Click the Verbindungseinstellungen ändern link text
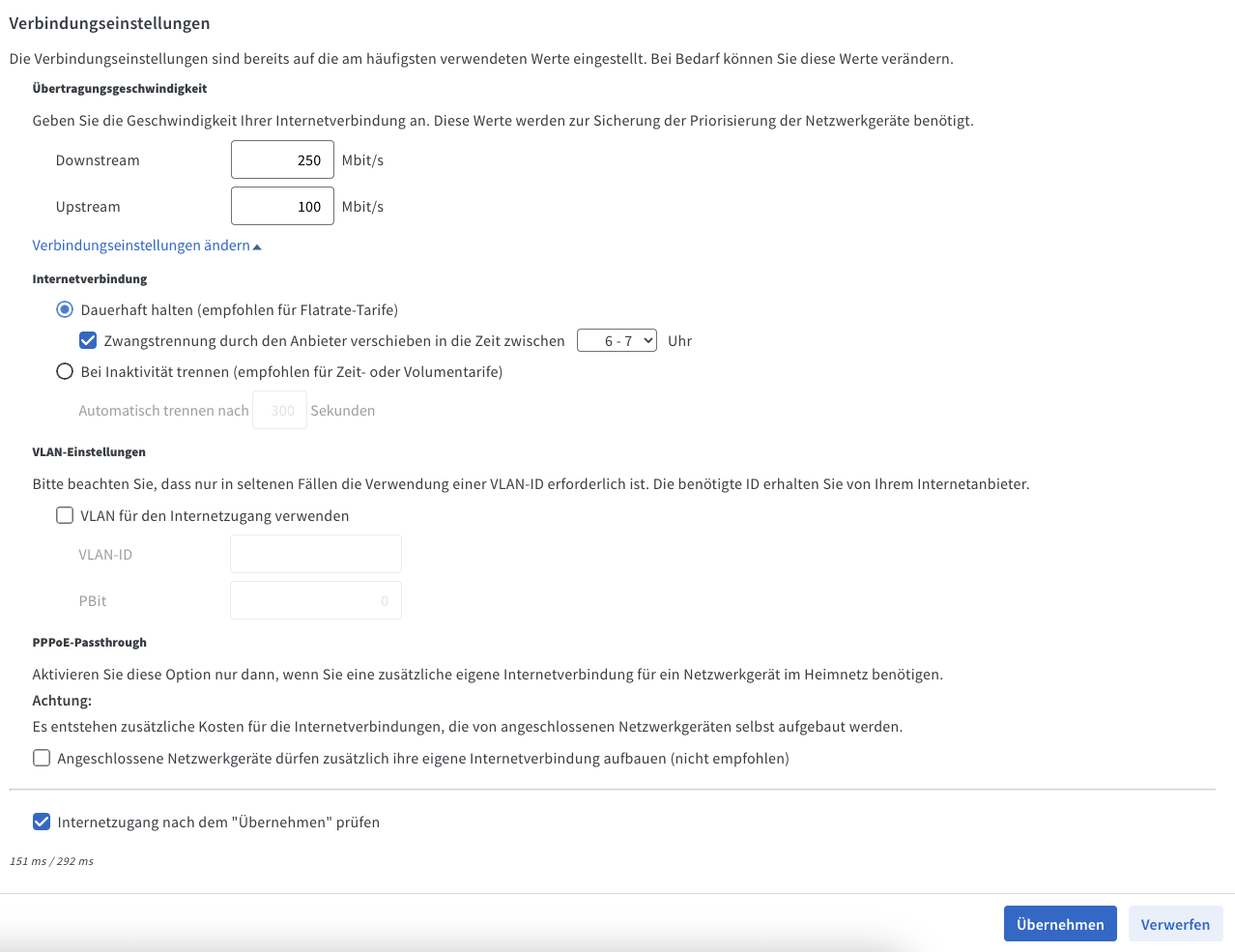 coord(141,245)
